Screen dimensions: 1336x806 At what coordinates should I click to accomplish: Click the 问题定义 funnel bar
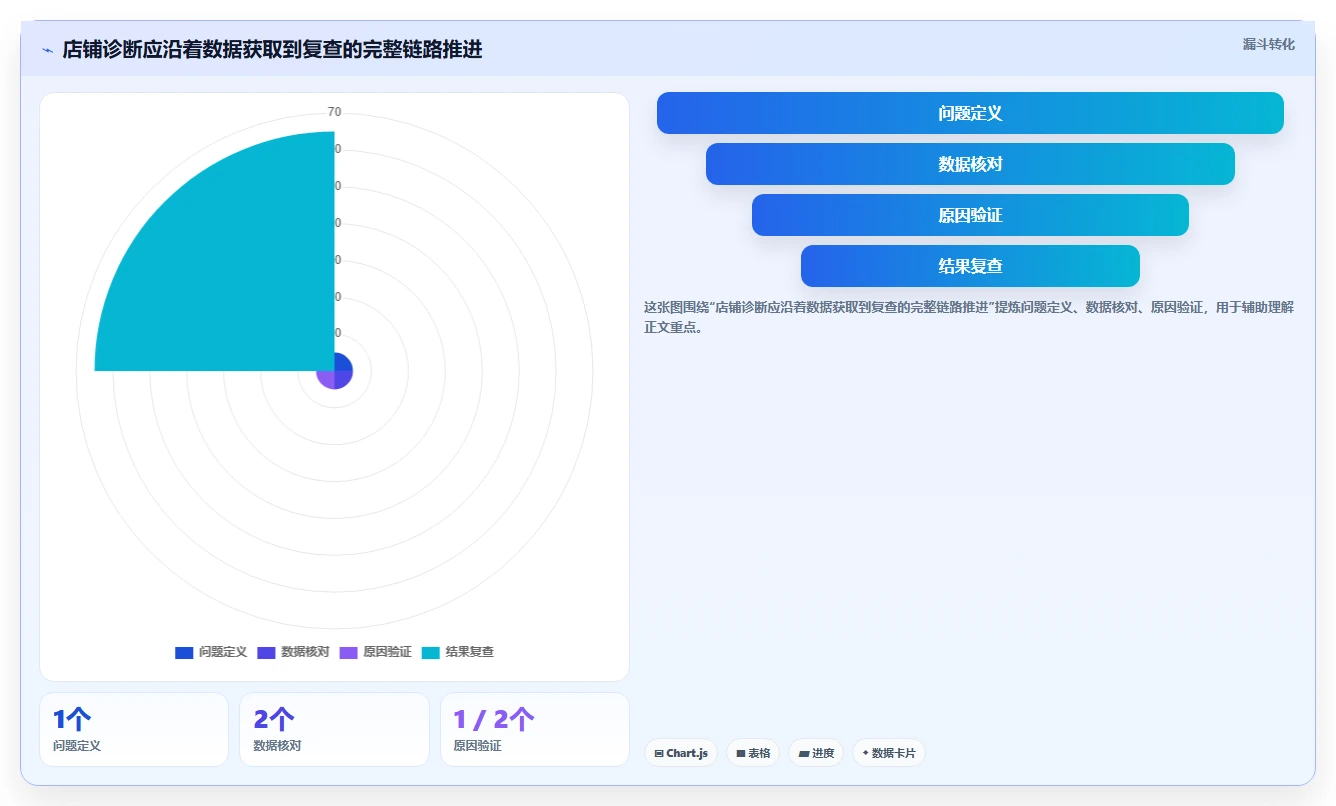(x=970, y=113)
